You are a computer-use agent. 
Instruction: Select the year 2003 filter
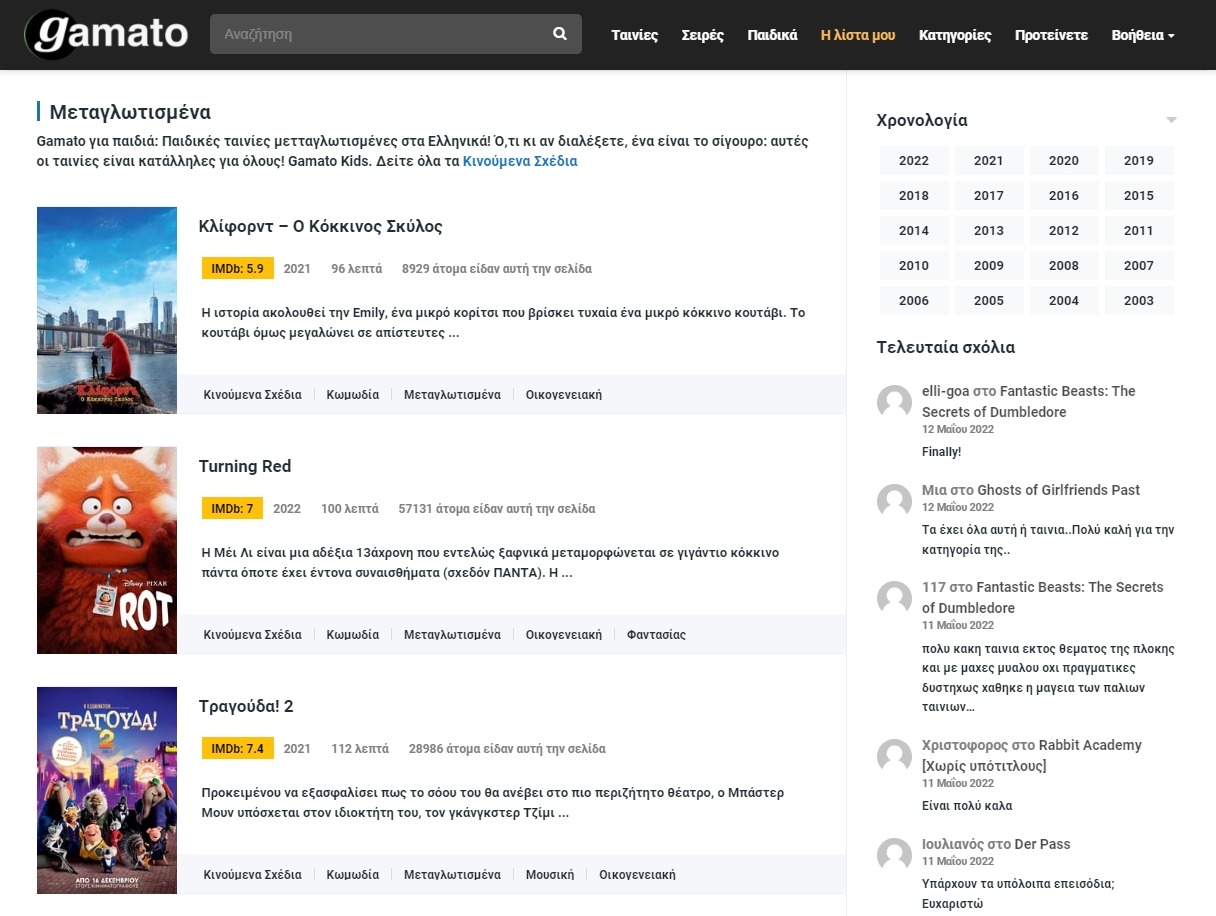point(1138,301)
